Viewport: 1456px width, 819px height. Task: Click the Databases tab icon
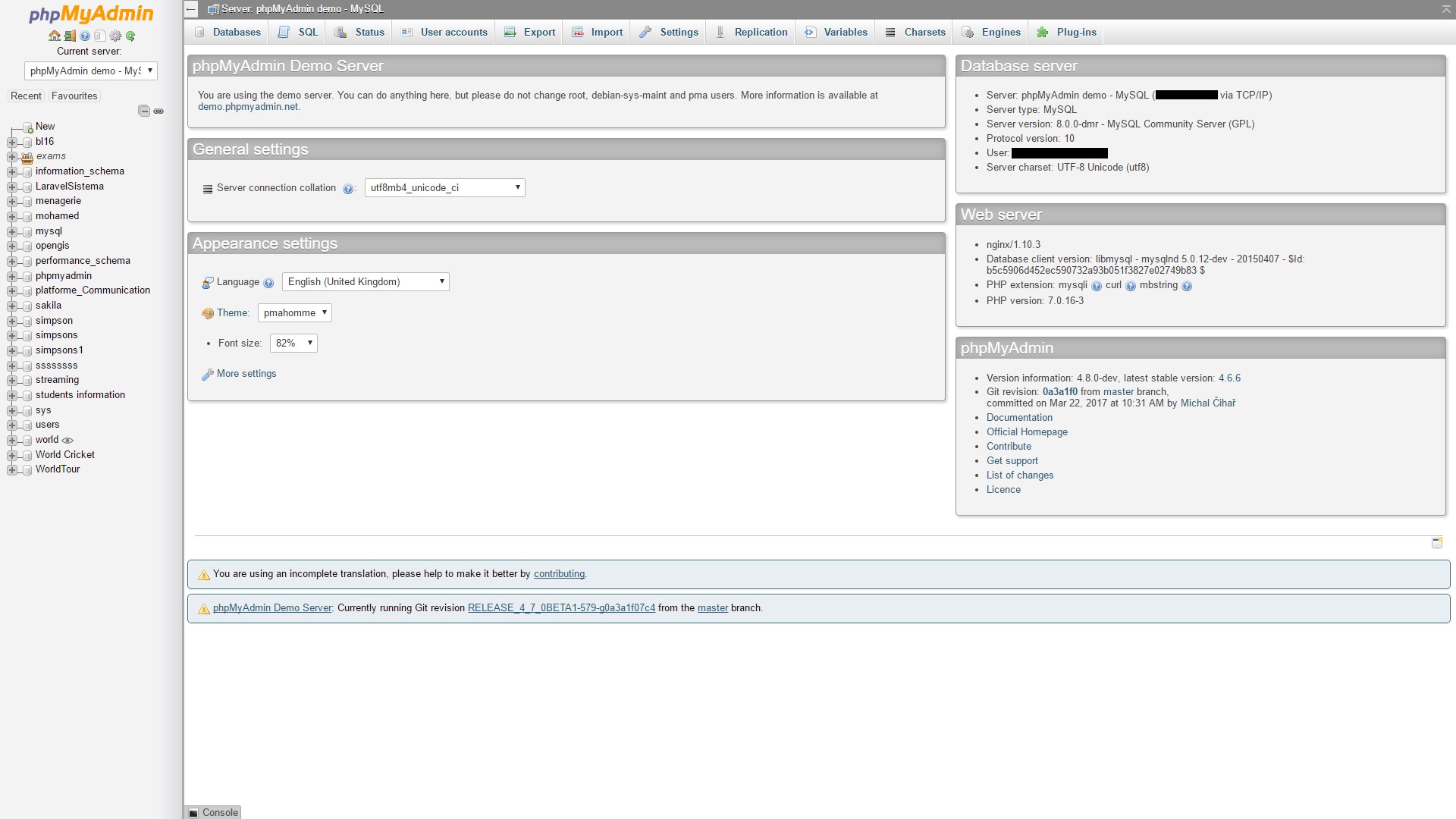point(199,32)
